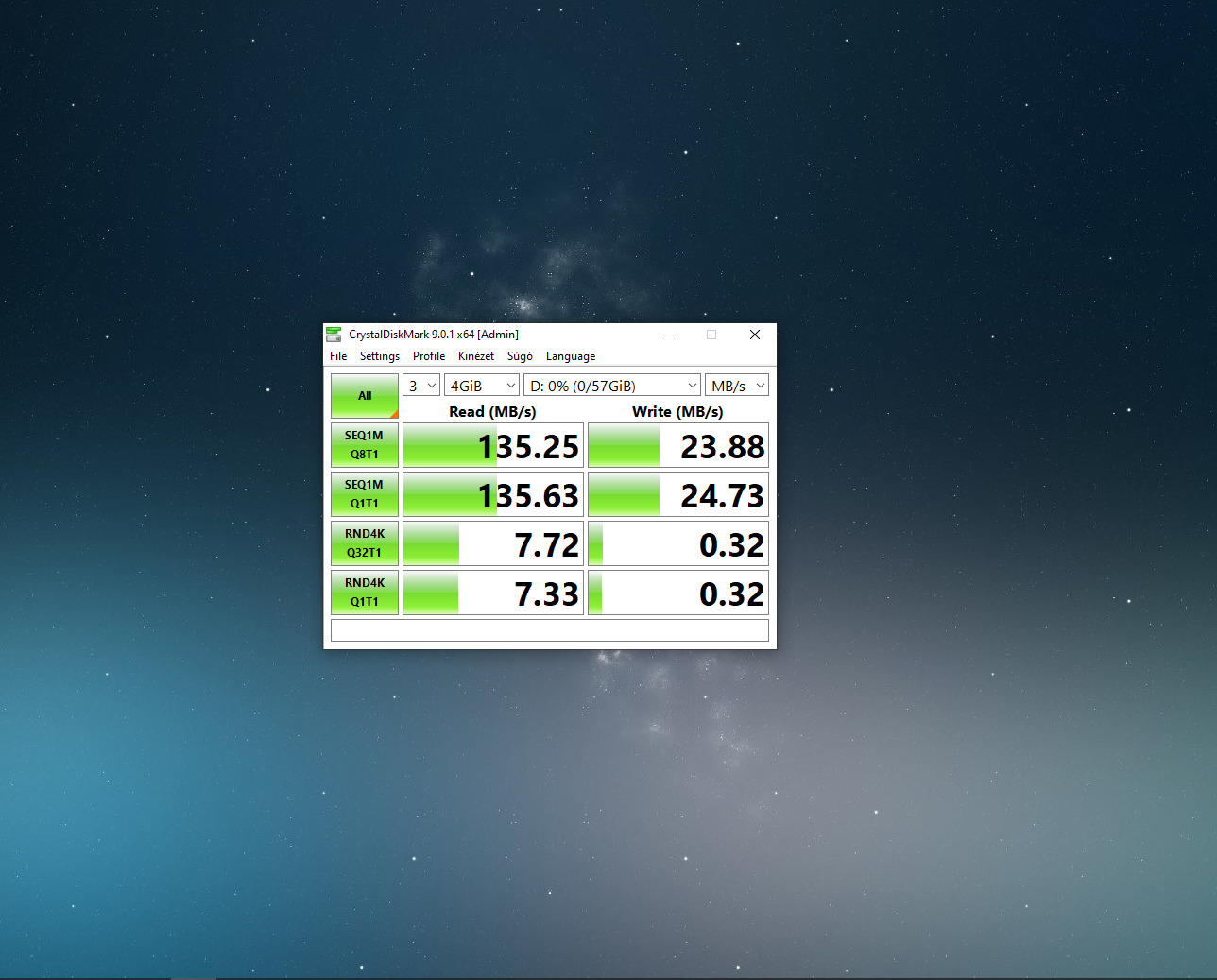Click the 135.63 read result value
The width and height of the screenshot is (1217, 980).
[x=493, y=494]
